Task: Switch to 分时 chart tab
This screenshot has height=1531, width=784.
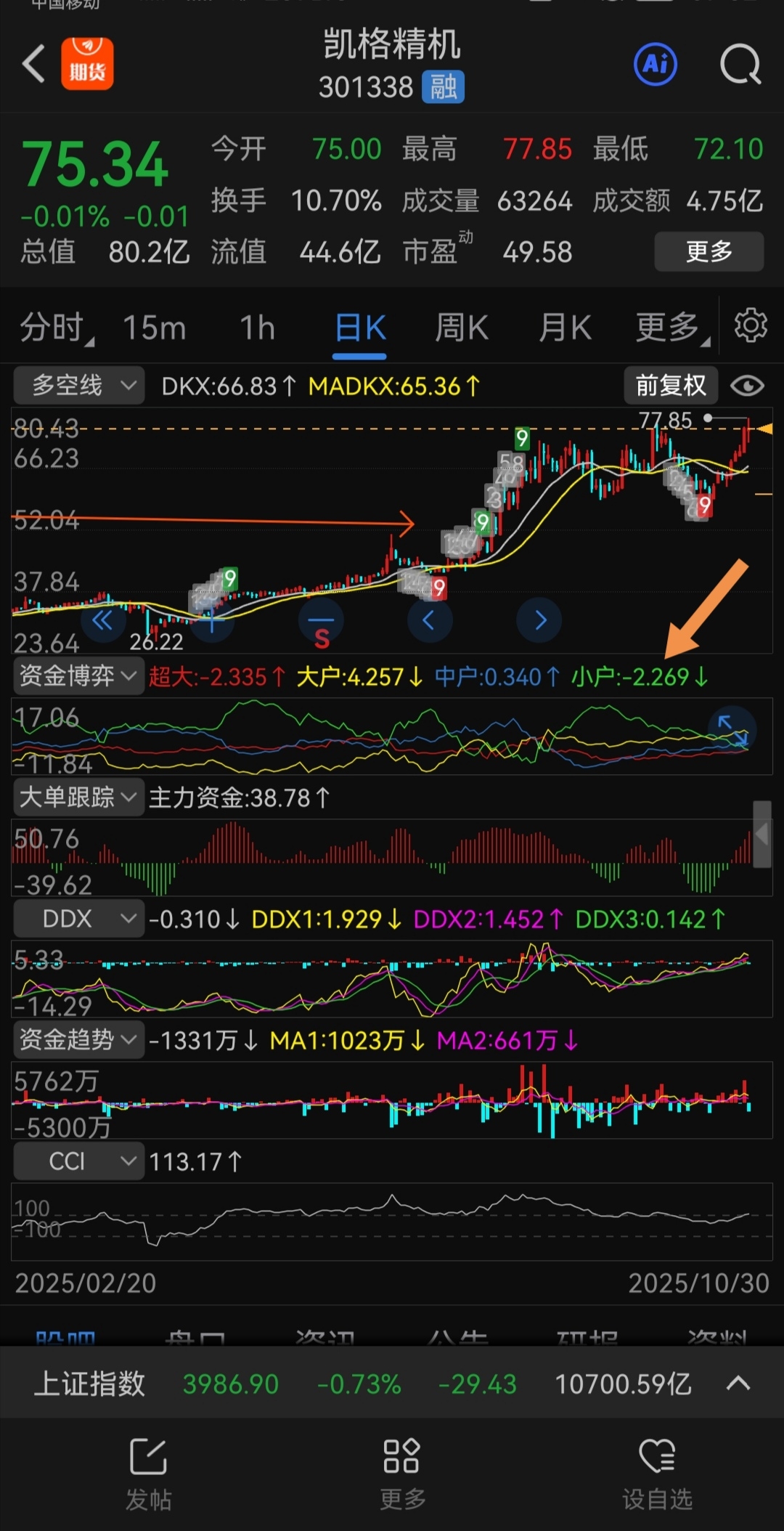Action: 55,327
